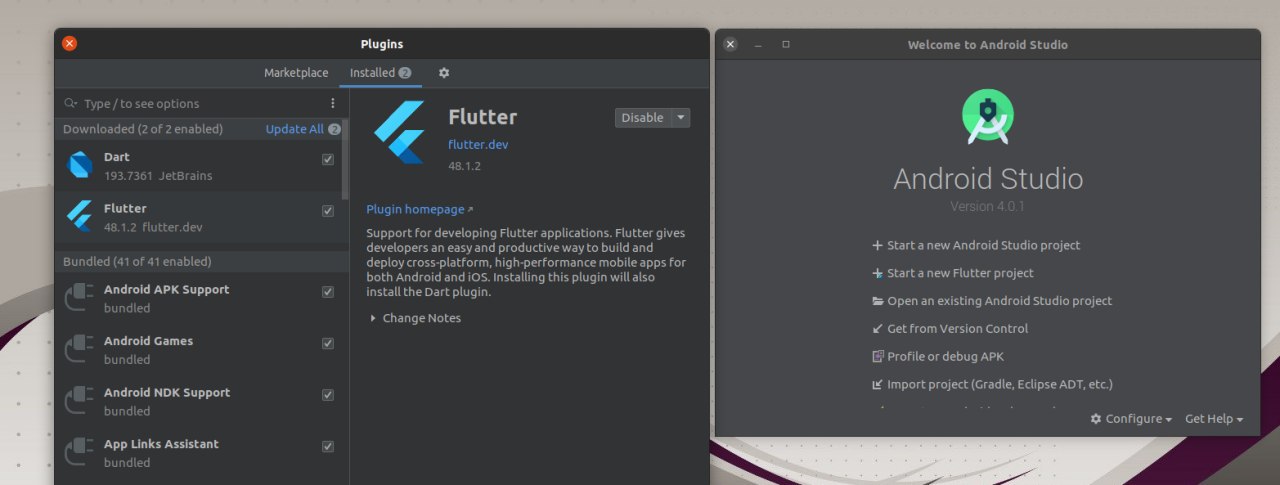Click the Profile or debug APK icon

click(x=878, y=356)
